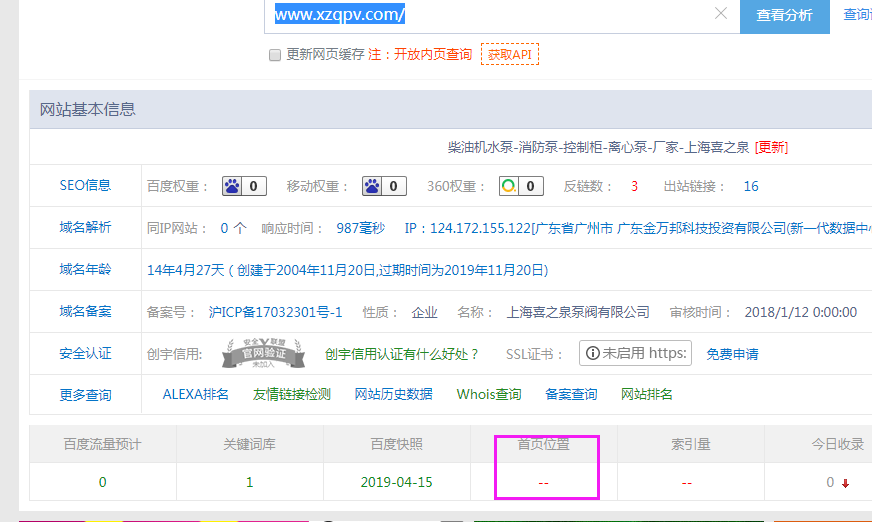Click the IP address 124.172.155.122 link
Screen dimensions: 872x522
tap(480, 228)
